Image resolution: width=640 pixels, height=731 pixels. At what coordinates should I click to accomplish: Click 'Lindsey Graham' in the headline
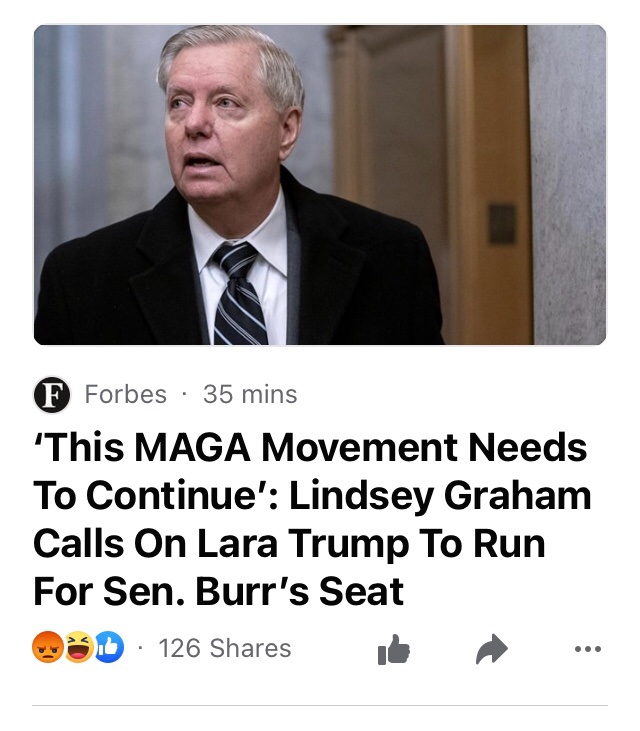(440, 496)
